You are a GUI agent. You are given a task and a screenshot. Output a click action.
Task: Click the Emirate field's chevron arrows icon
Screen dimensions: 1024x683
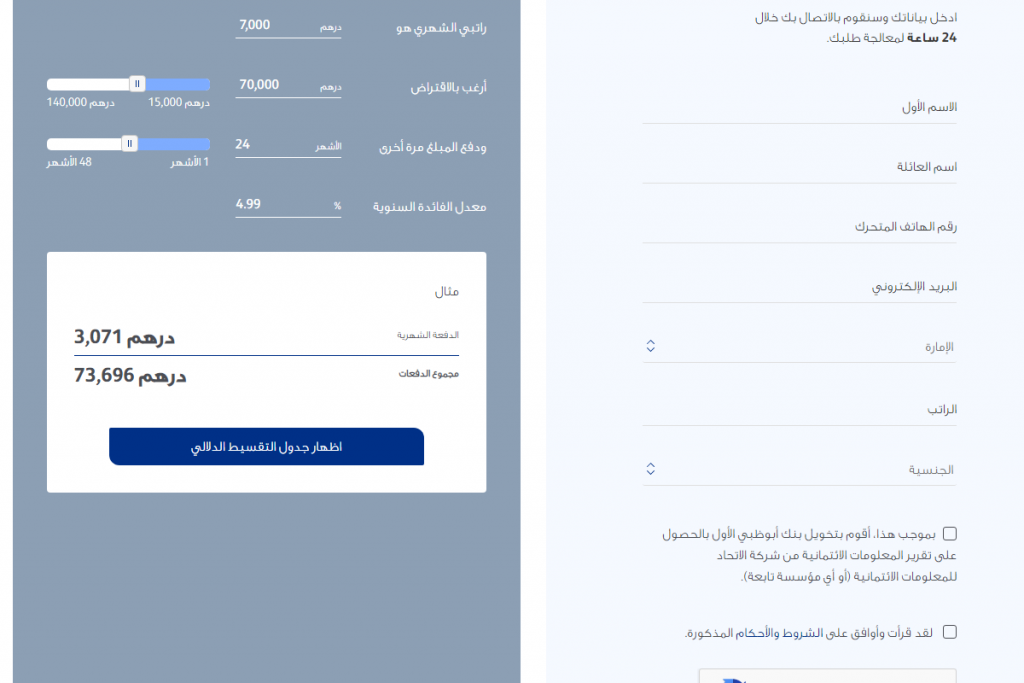(x=649, y=344)
